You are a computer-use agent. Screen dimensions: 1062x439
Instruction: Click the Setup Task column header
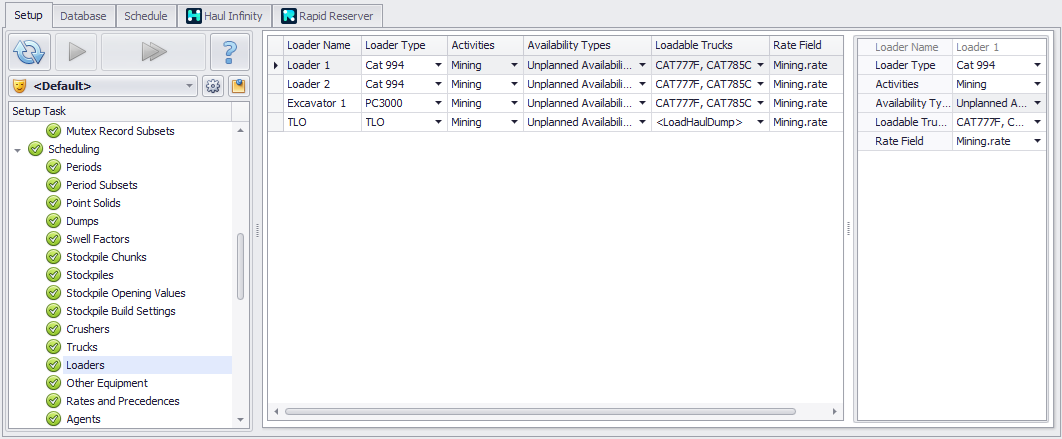pyautogui.click(x=120, y=111)
